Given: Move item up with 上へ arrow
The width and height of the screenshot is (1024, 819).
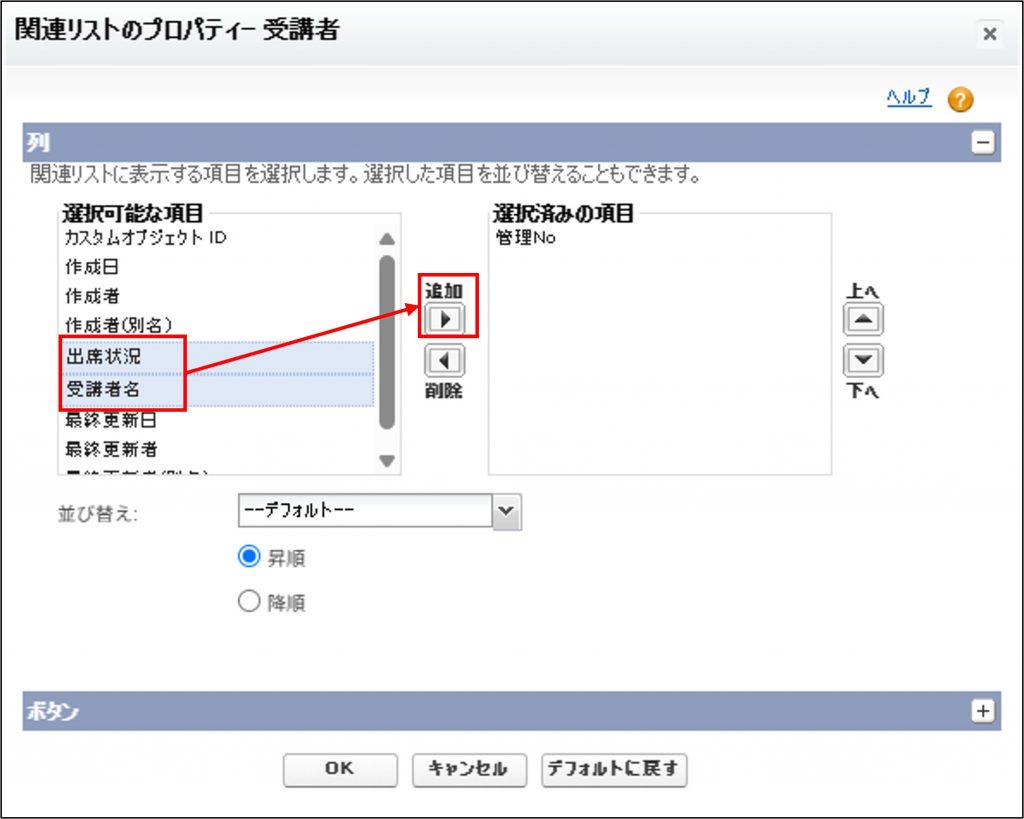Looking at the screenshot, I should (x=863, y=320).
